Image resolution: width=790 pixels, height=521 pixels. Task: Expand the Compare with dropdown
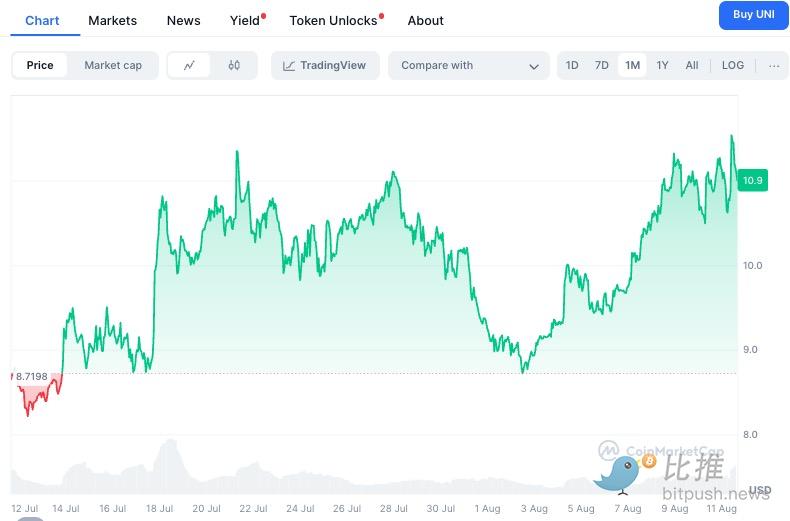(469, 66)
